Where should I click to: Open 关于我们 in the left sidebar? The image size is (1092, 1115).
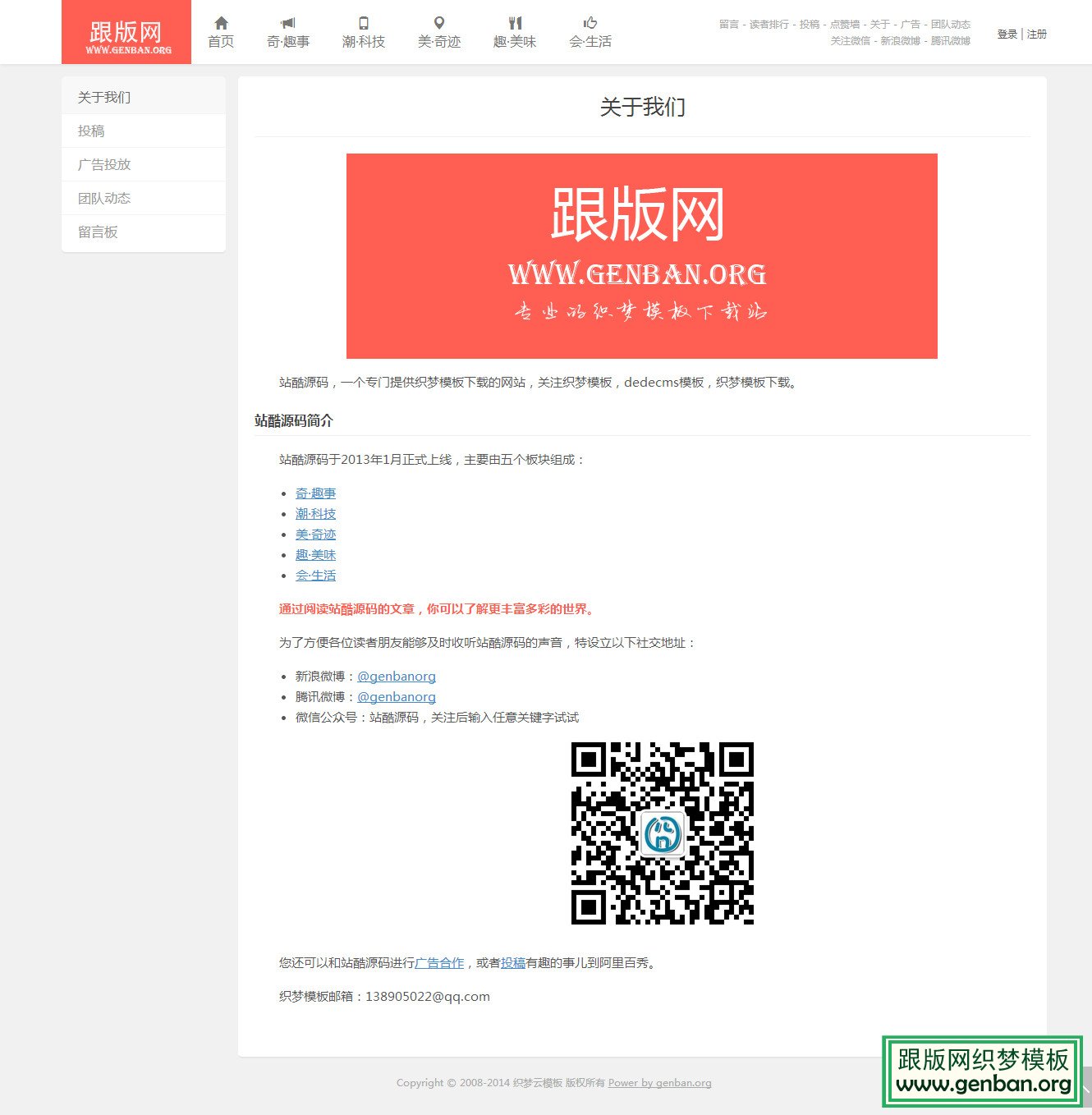[x=104, y=97]
